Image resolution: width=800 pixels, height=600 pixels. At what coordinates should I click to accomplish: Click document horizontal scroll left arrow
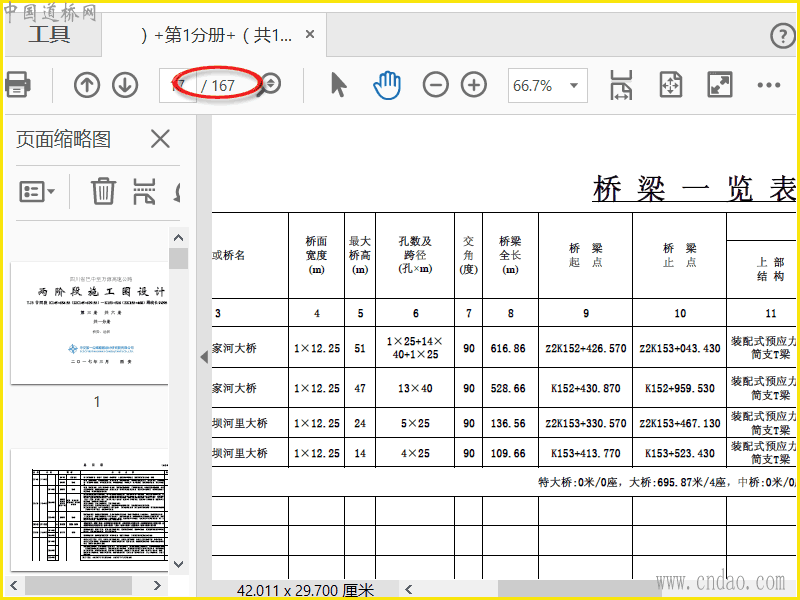(409, 589)
